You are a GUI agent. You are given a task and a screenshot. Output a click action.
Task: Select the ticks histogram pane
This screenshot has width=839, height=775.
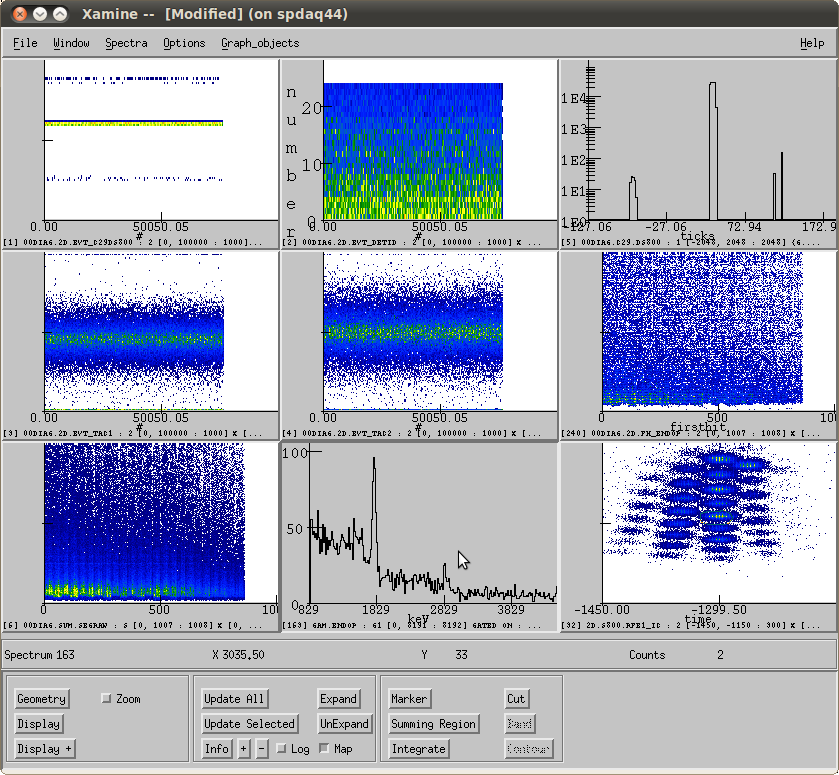coord(697,150)
